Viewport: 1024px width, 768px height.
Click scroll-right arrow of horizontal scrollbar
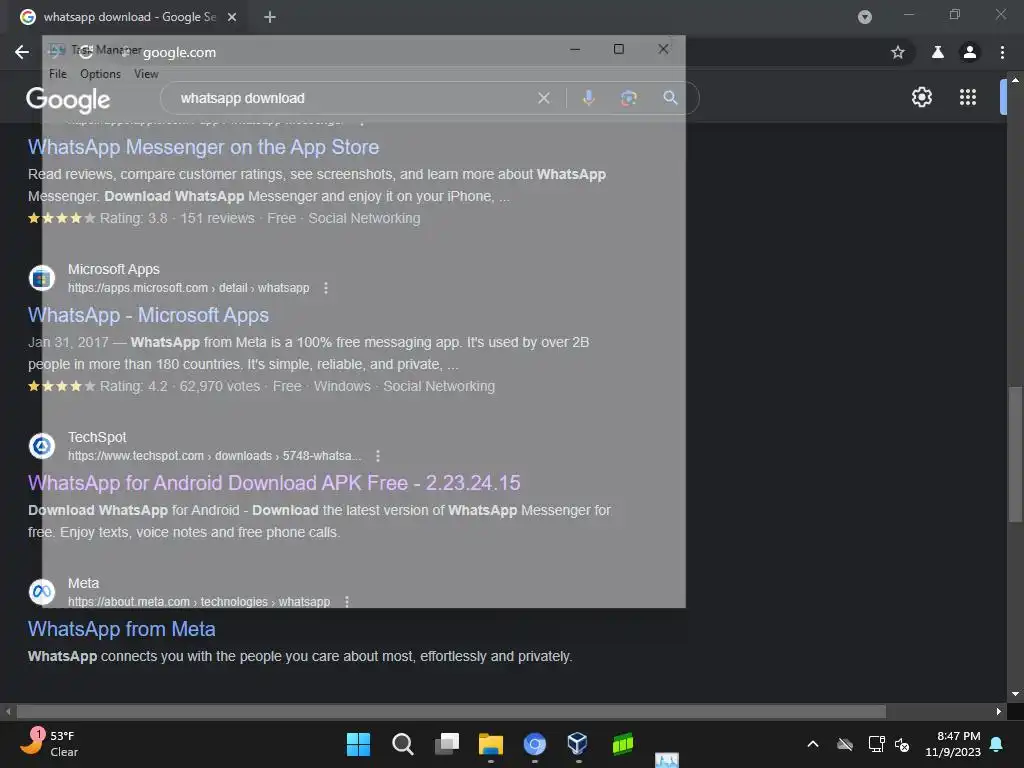click(x=999, y=711)
